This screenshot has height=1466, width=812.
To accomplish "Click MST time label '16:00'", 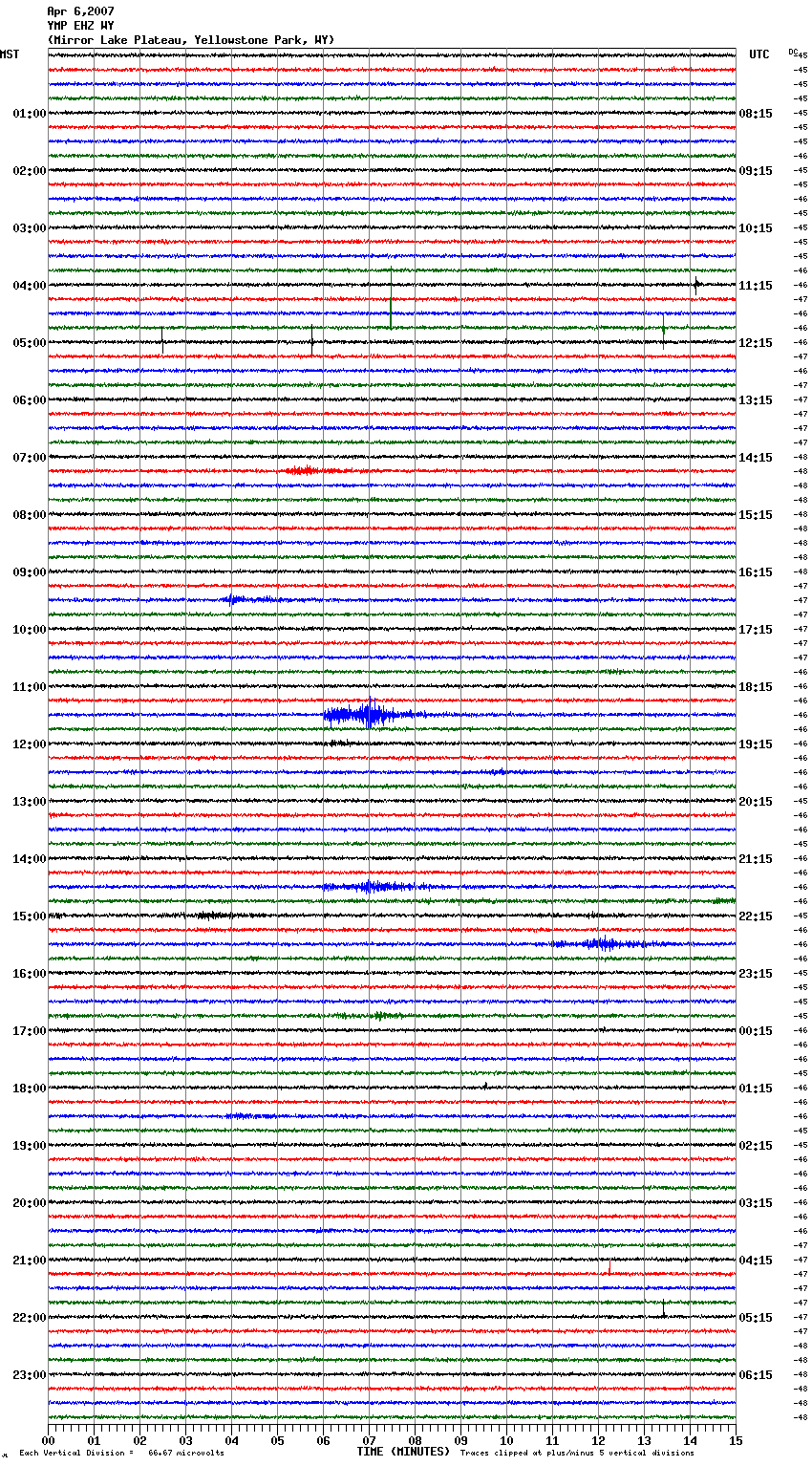I will coord(30,974).
